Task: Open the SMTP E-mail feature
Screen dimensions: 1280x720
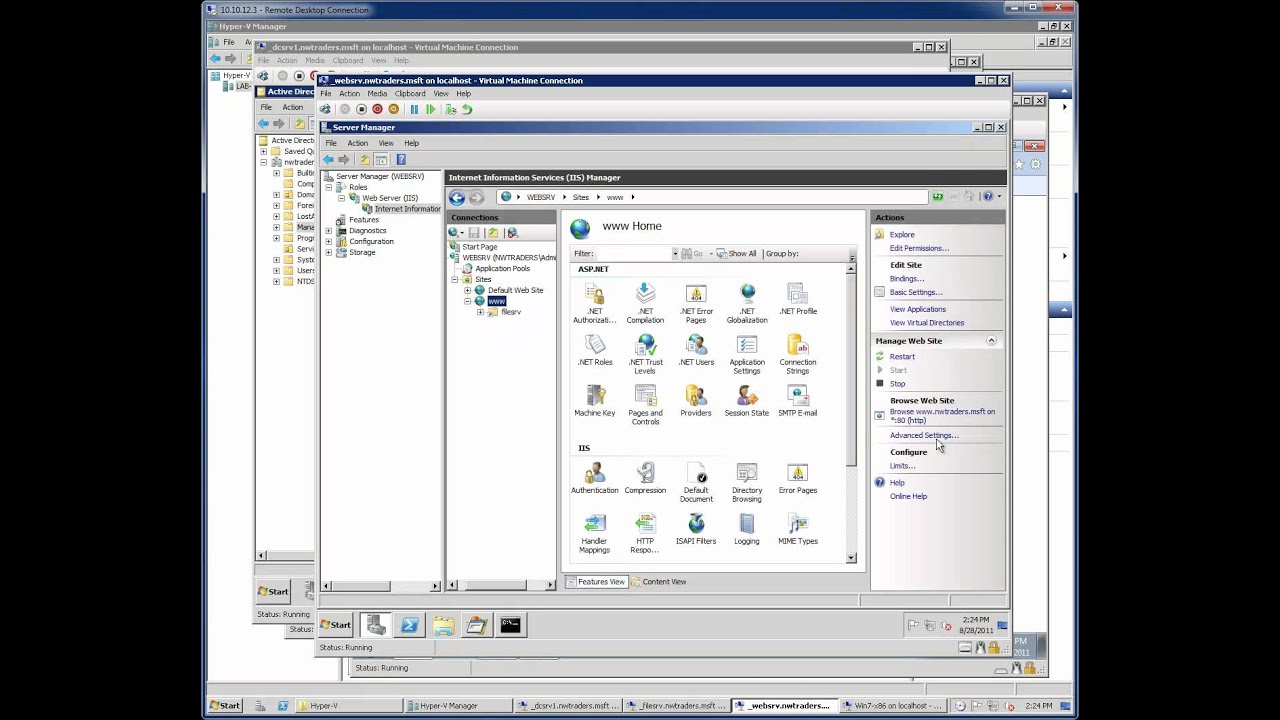Action: (798, 401)
